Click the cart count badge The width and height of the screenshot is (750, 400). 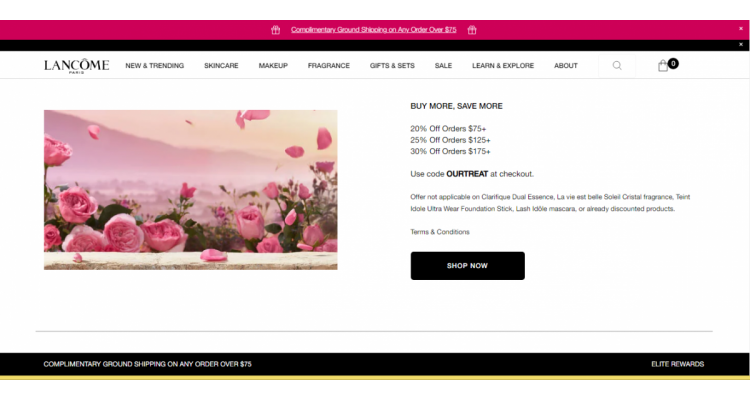point(673,63)
